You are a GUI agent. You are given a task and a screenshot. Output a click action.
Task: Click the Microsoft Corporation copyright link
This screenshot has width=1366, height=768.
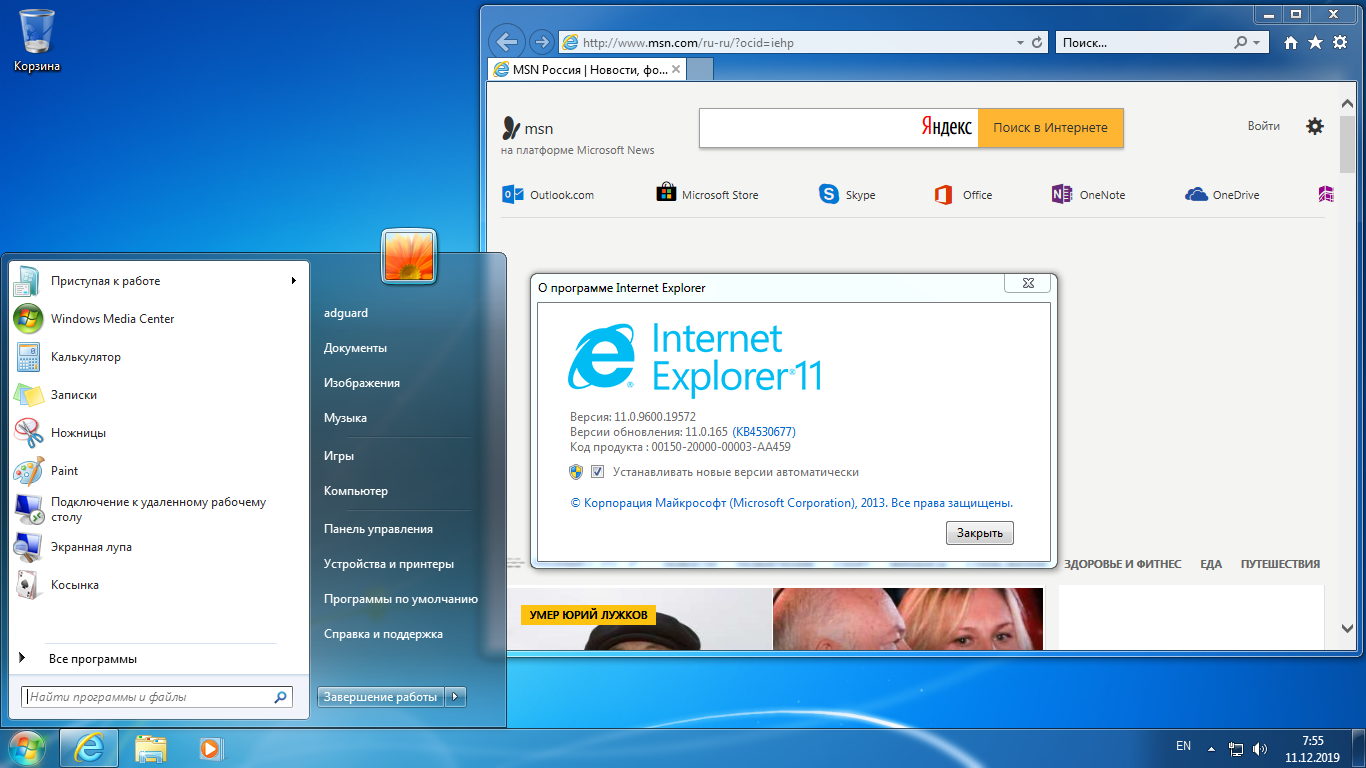click(x=791, y=503)
